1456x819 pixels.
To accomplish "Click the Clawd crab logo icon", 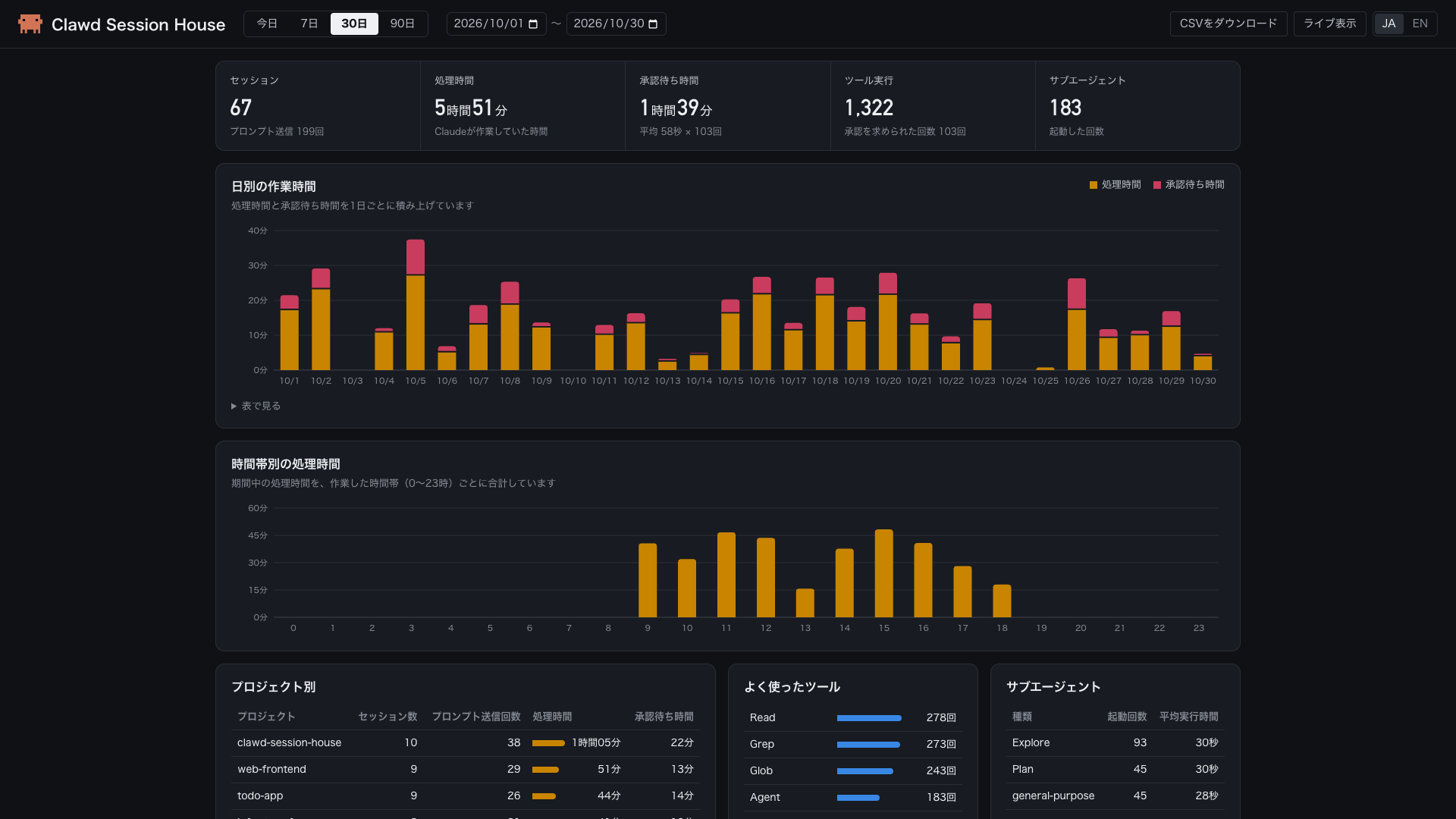I will [30, 24].
